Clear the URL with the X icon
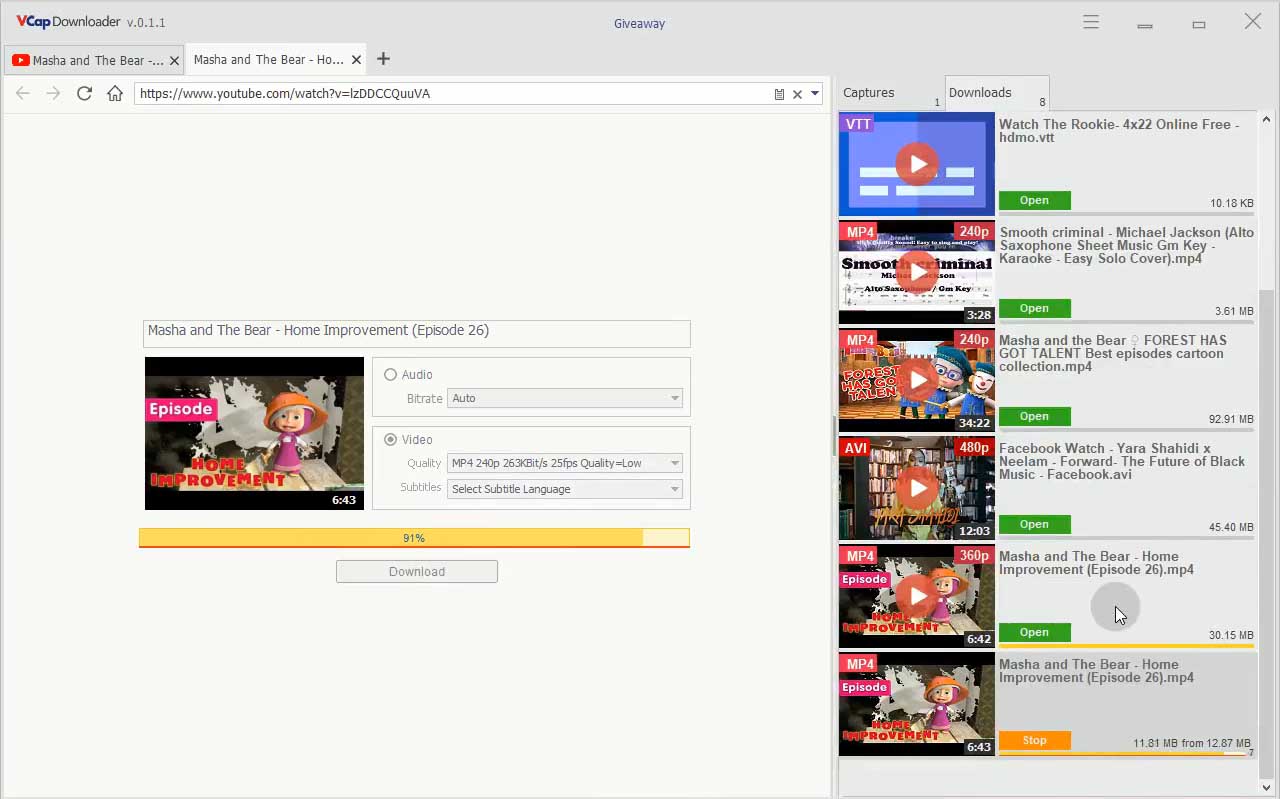Image resolution: width=1280 pixels, height=799 pixels. (797, 94)
